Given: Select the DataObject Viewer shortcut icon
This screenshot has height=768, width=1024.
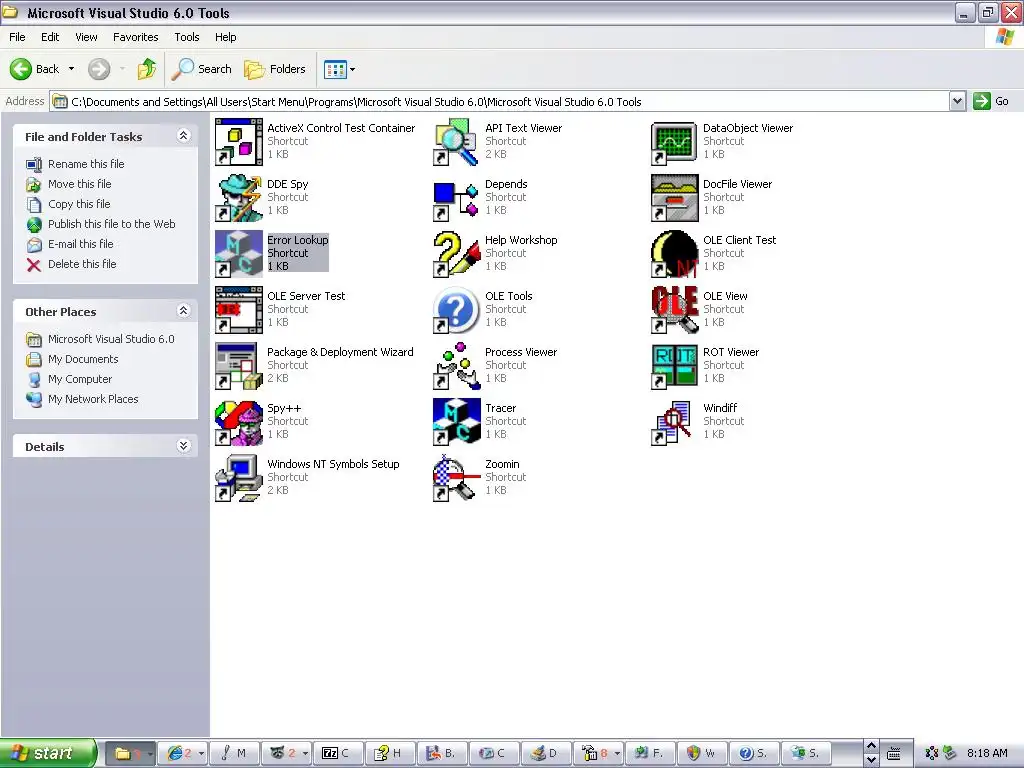Looking at the screenshot, I should (675, 142).
